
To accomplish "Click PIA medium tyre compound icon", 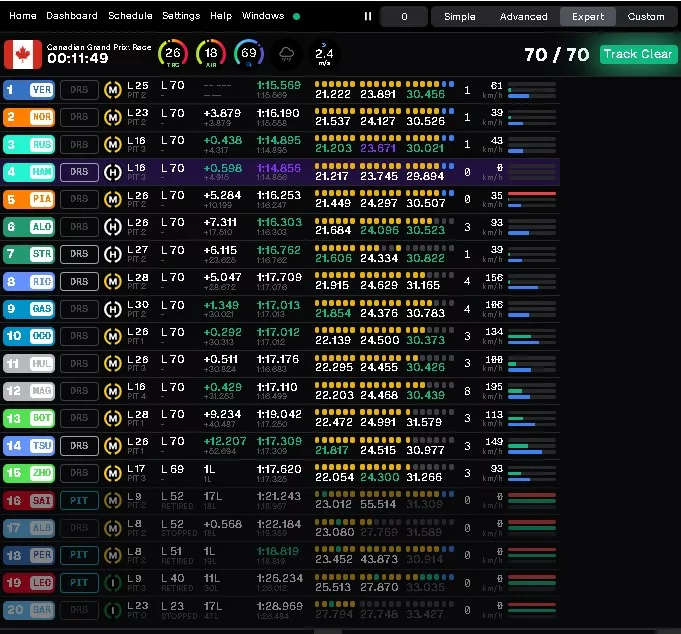I will tap(113, 199).
